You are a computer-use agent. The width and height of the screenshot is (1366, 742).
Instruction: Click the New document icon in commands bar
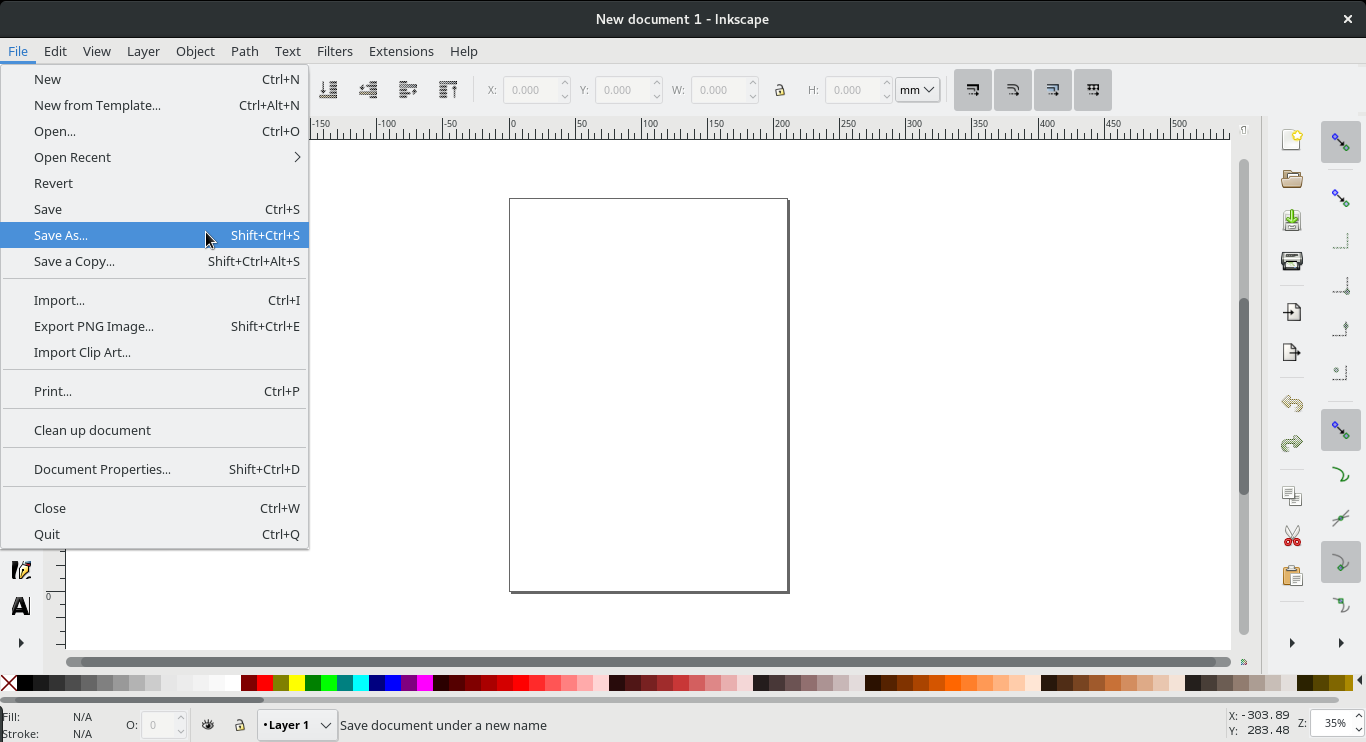1291,140
